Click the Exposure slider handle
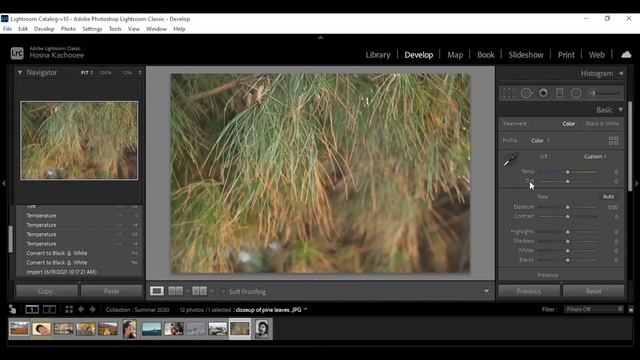 (567, 207)
